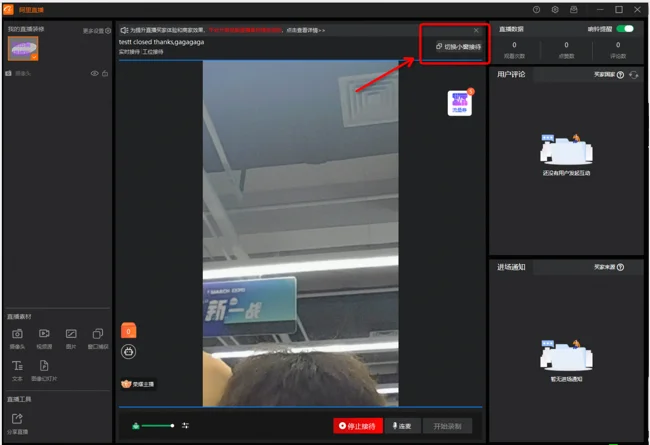Click 切换小窗接待 switch to small window
Image resolution: width=650 pixels, height=445 pixels.
click(x=458, y=46)
